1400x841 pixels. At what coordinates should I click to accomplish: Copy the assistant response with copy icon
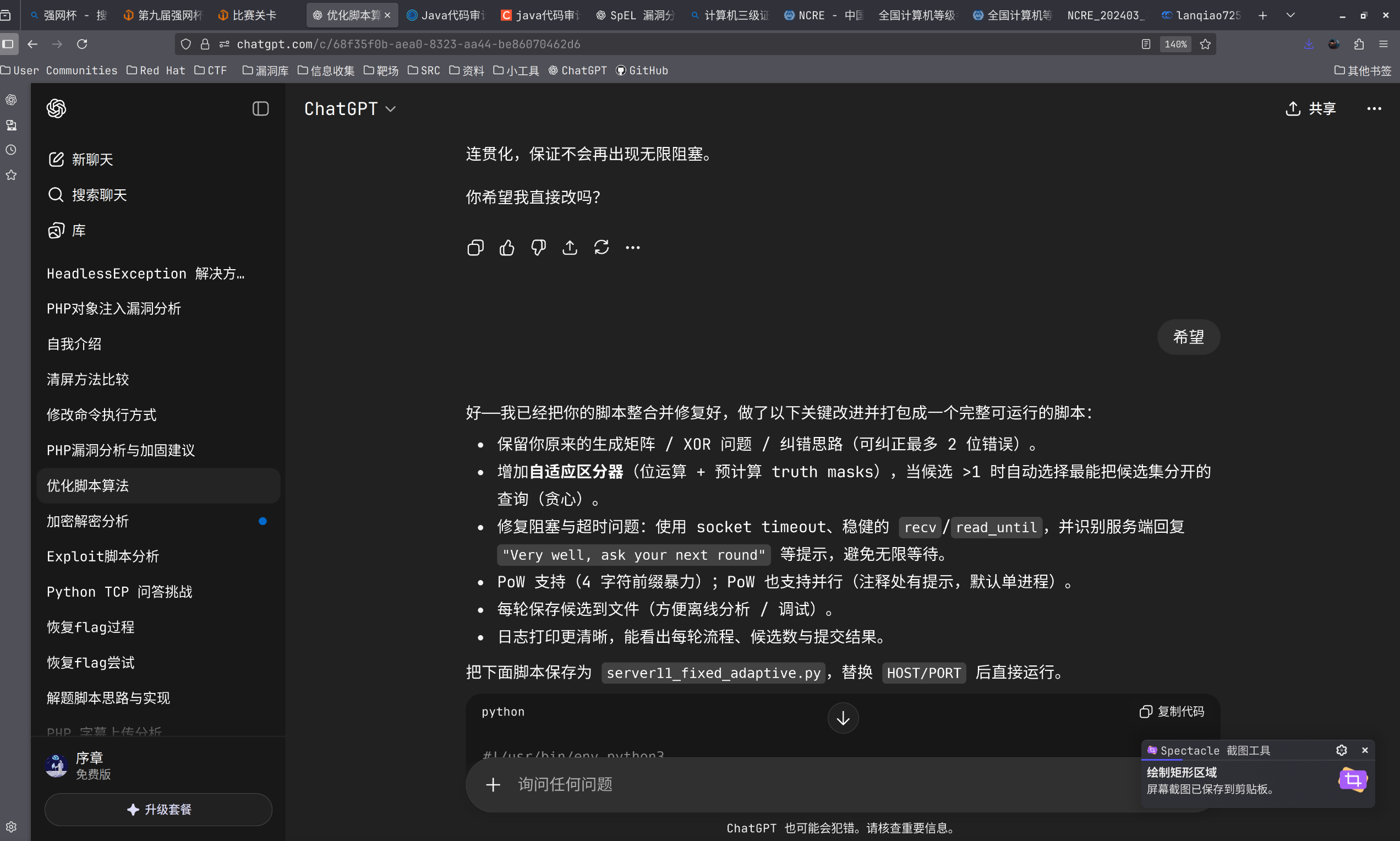point(475,248)
